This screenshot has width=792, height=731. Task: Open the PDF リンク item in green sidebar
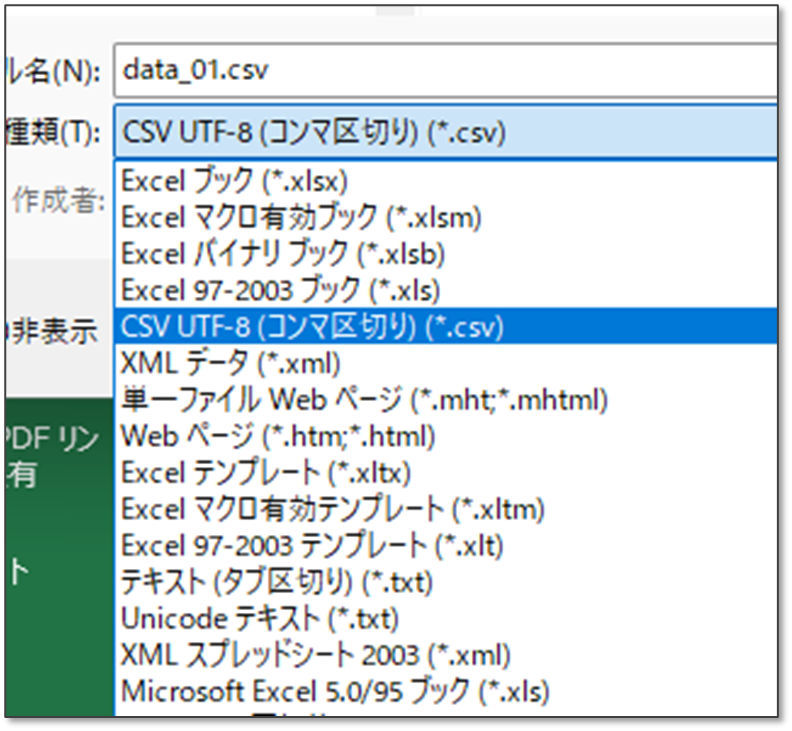point(50,439)
